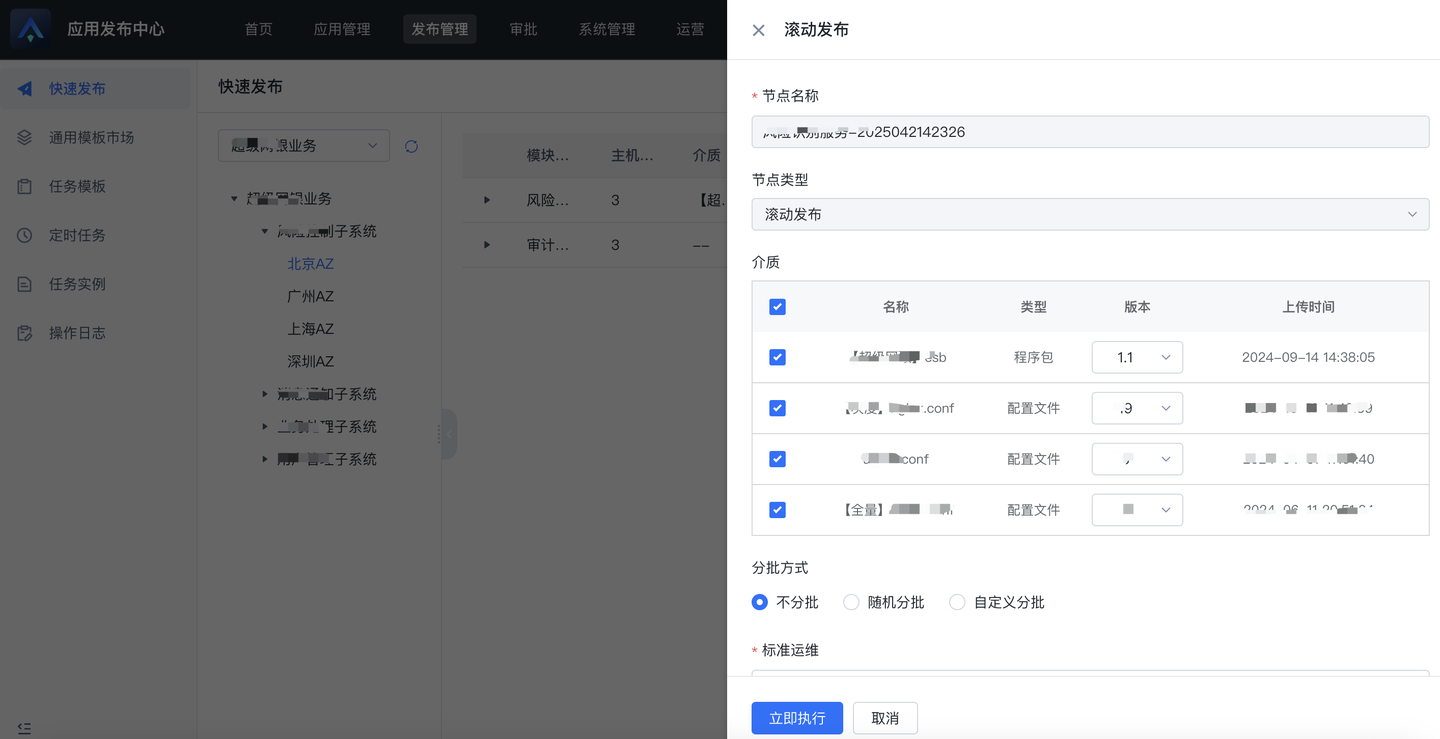This screenshot has width=1440, height=739.
Task: Select 广州AZ in the tree
Action: coord(311,297)
